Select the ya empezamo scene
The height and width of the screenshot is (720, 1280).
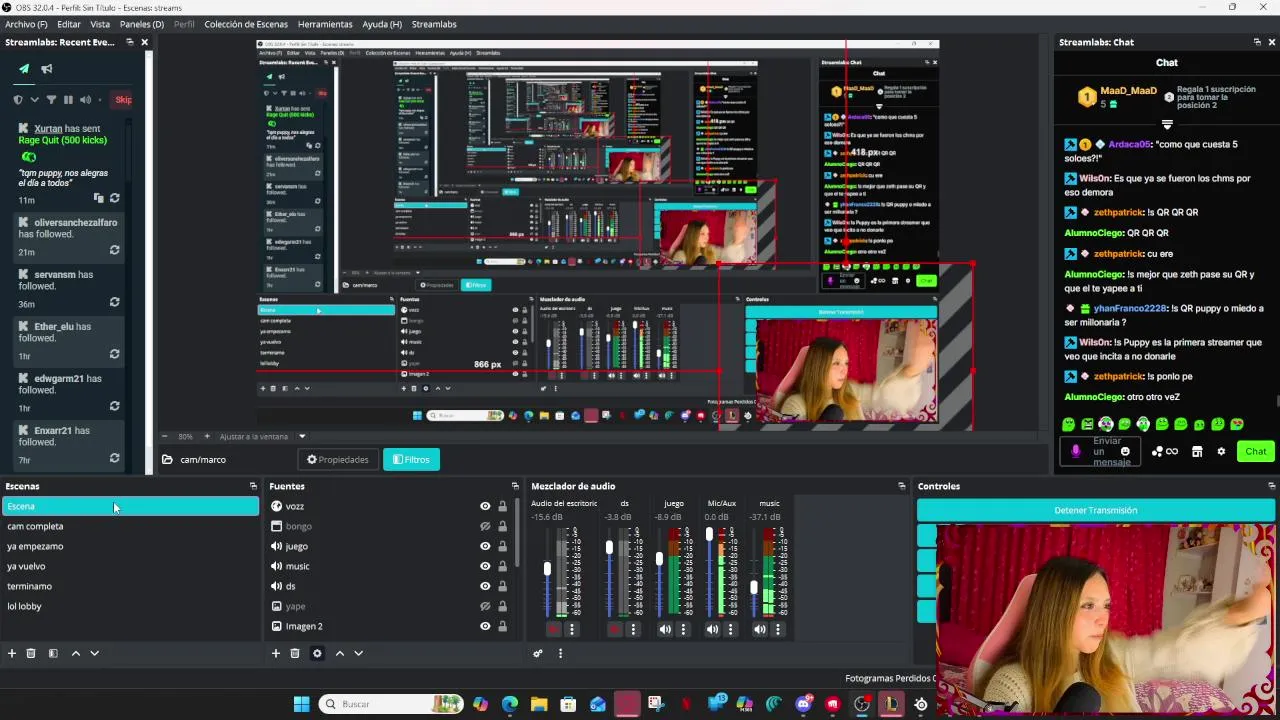click(x=130, y=546)
